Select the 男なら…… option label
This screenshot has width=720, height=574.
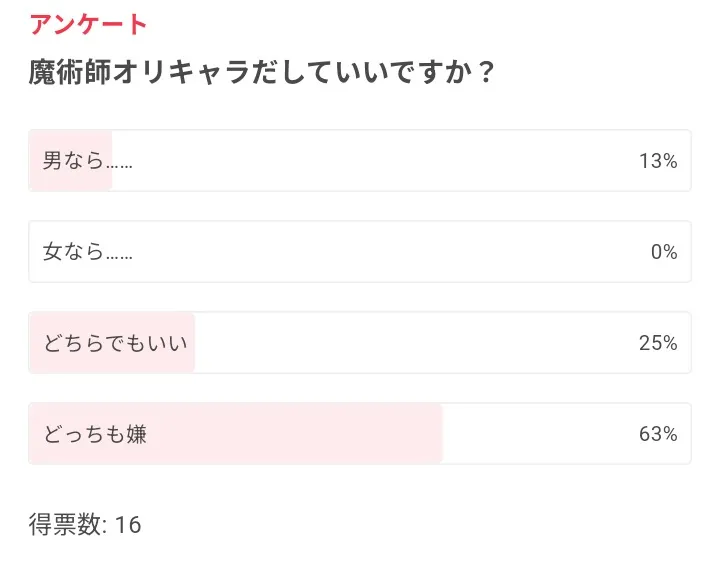(x=88, y=161)
